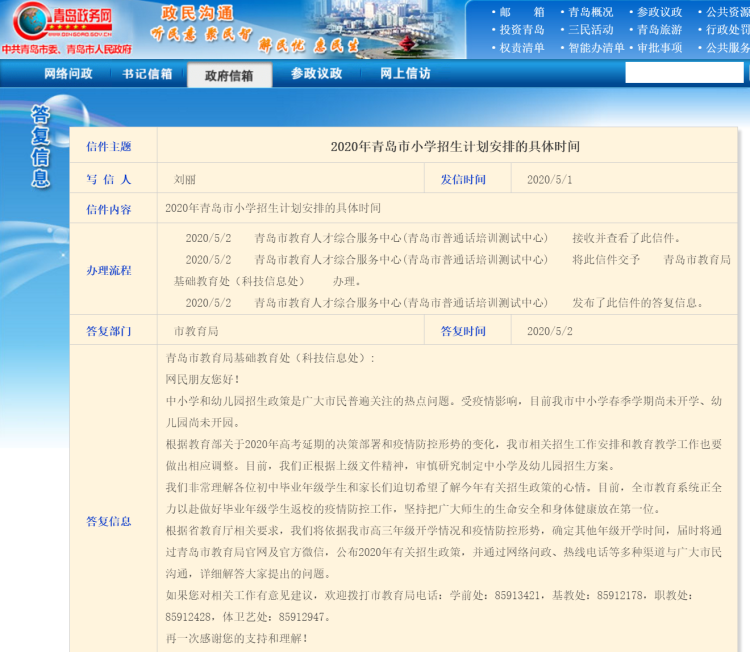
Task: Click the 接收并查看了此信件 process entry
Action: coord(626,238)
